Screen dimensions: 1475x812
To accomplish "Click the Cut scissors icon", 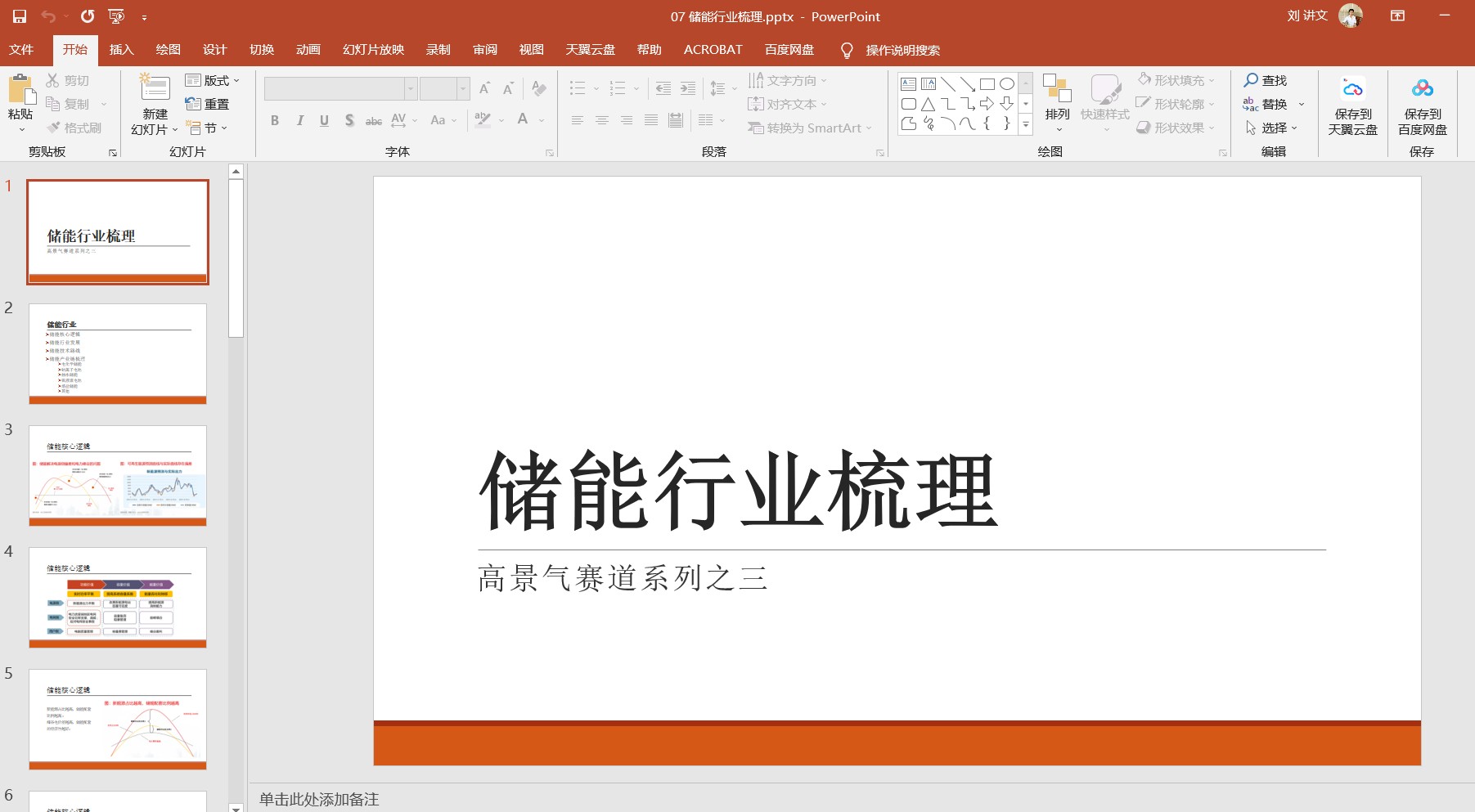I will [53, 80].
